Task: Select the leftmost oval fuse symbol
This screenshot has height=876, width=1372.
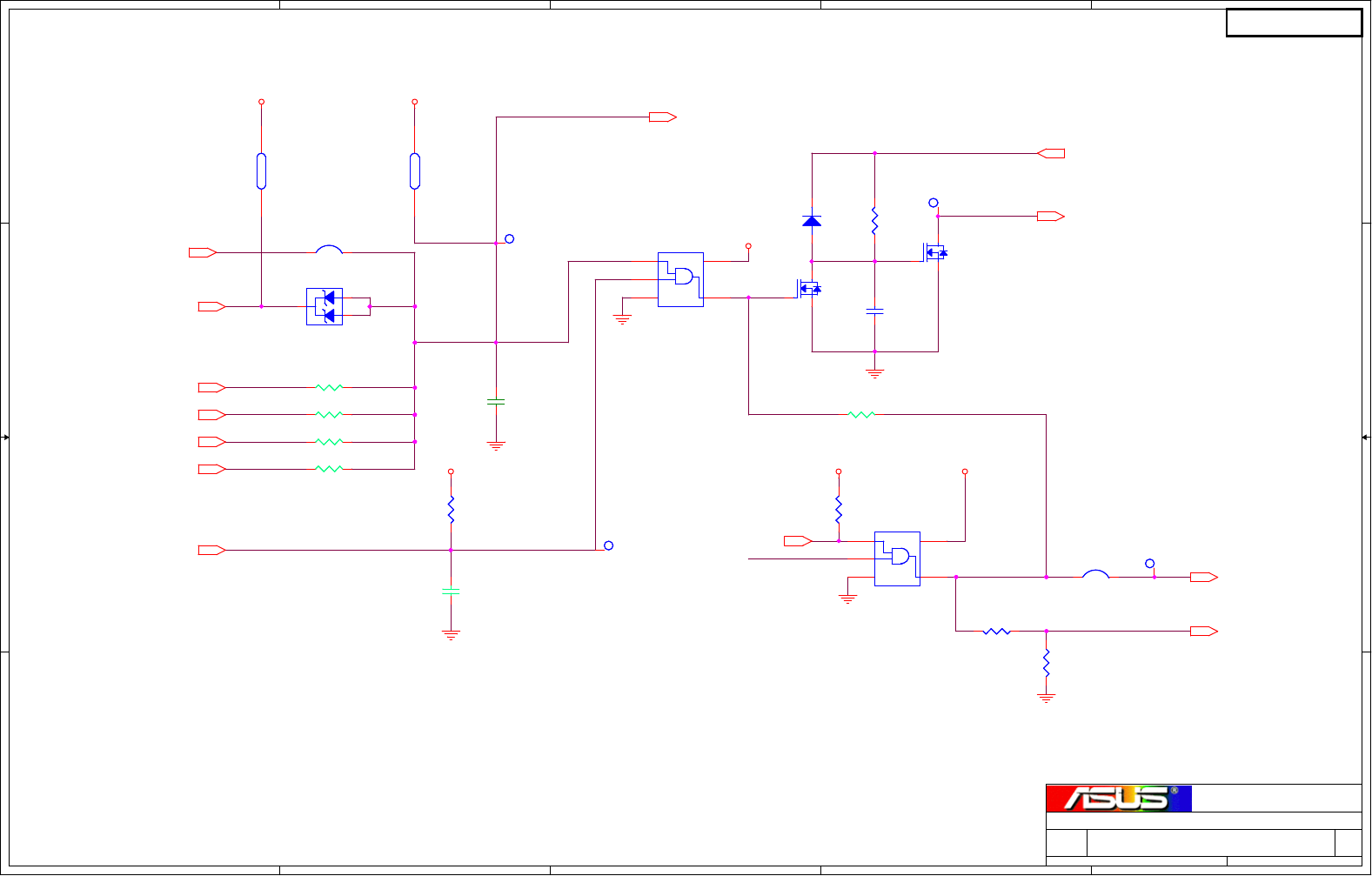Action: click(x=261, y=171)
